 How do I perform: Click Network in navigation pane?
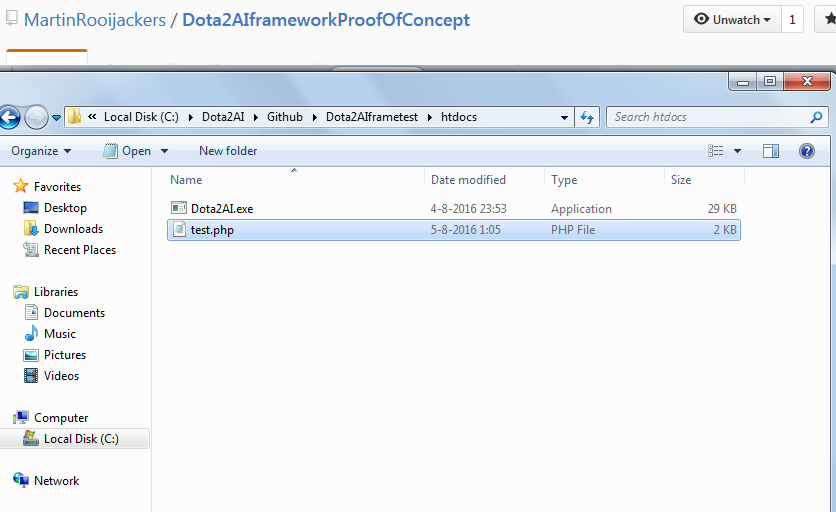tap(57, 481)
